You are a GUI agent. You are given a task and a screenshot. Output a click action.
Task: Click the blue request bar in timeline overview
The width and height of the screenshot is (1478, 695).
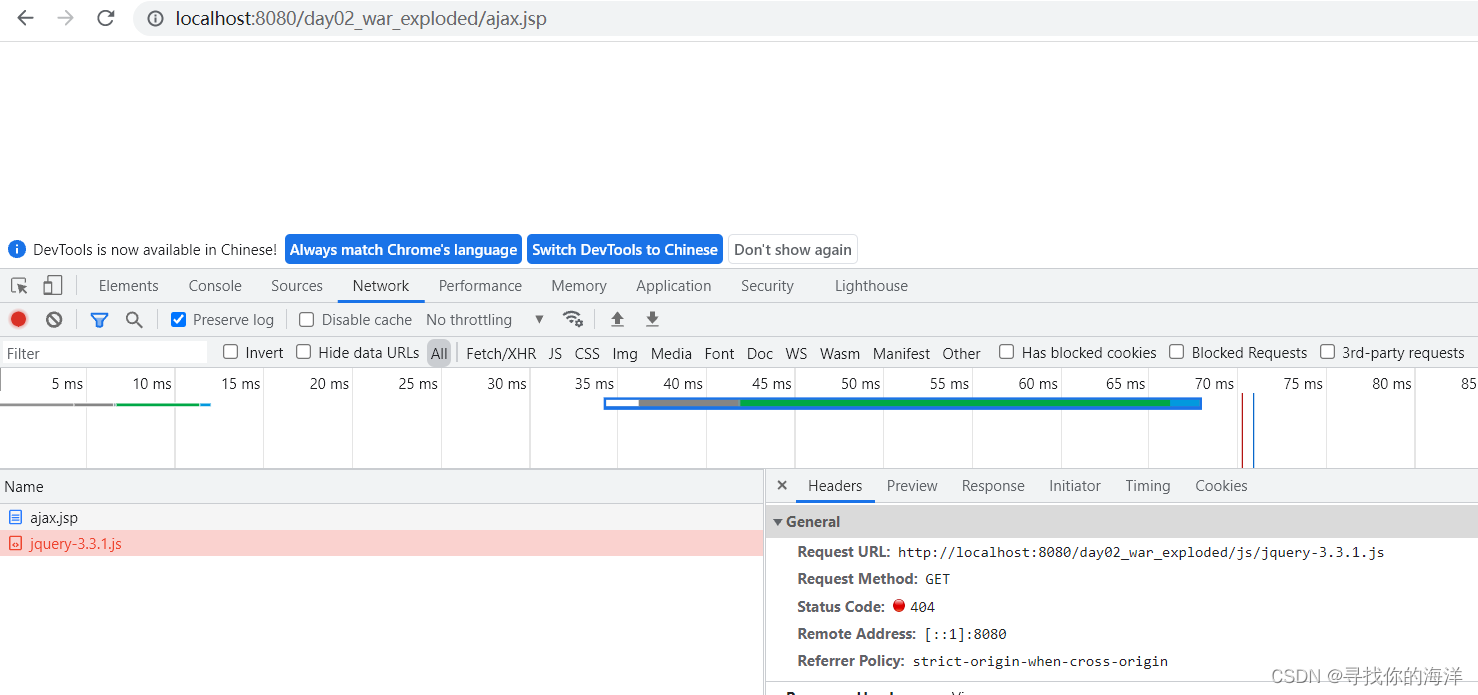click(x=903, y=403)
